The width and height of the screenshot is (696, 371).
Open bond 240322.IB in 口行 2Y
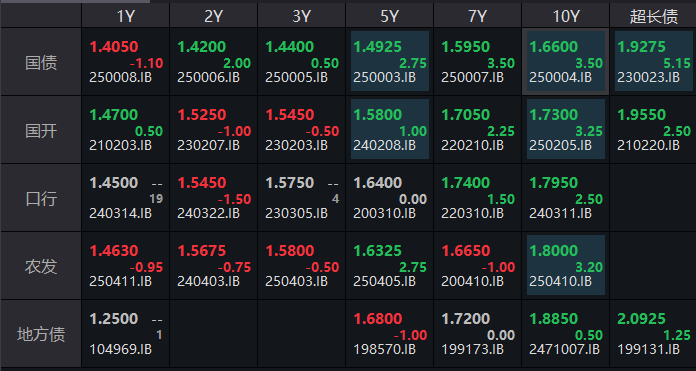pyautogui.click(x=208, y=213)
